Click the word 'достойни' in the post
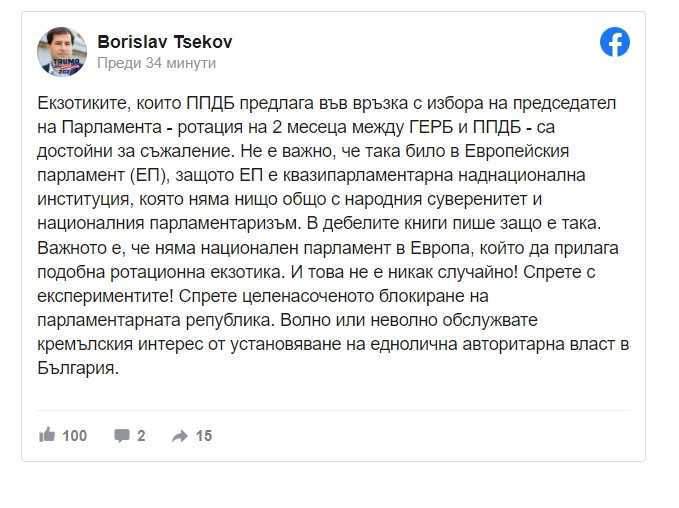This screenshot has width=679, height=508. coord(68,151)
